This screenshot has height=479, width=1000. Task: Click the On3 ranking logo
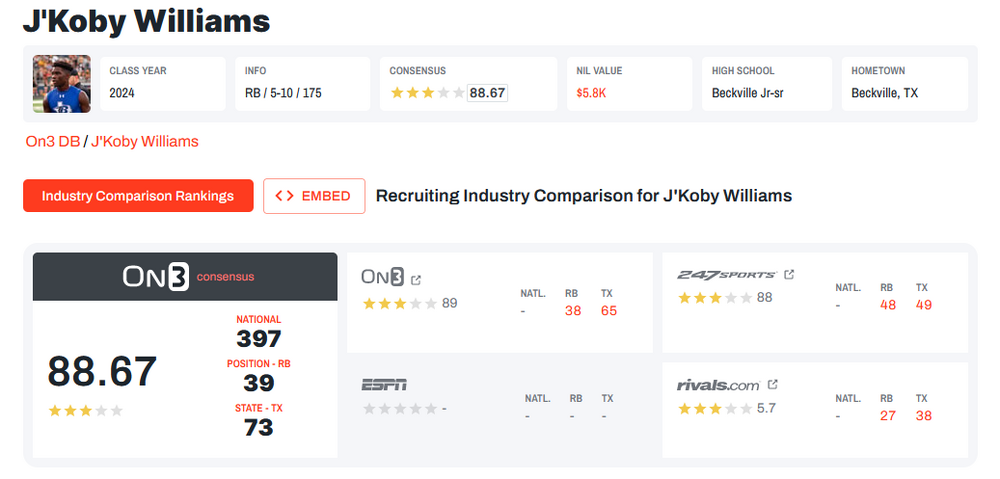pyautogui.click(x=382, y=278)
